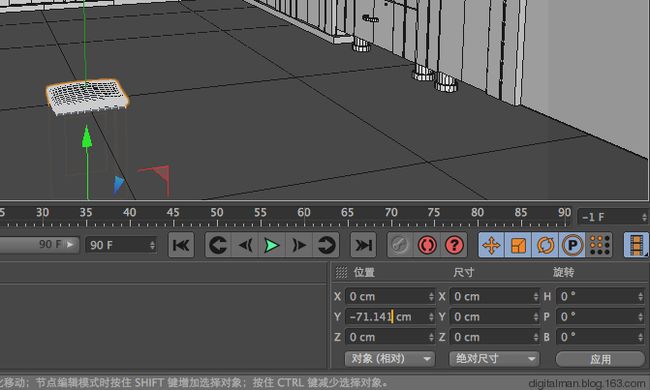
Task: Click frame 60 on the timeline ruler
Action: pyautogui.click(x=304, y=213)
